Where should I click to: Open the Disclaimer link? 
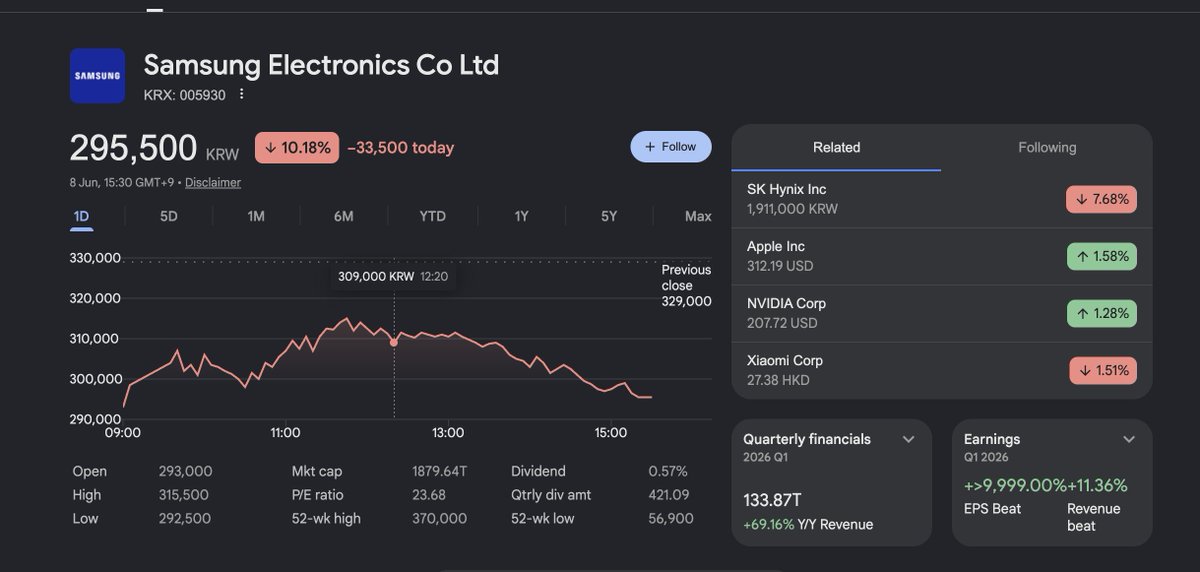click(213, 183)
